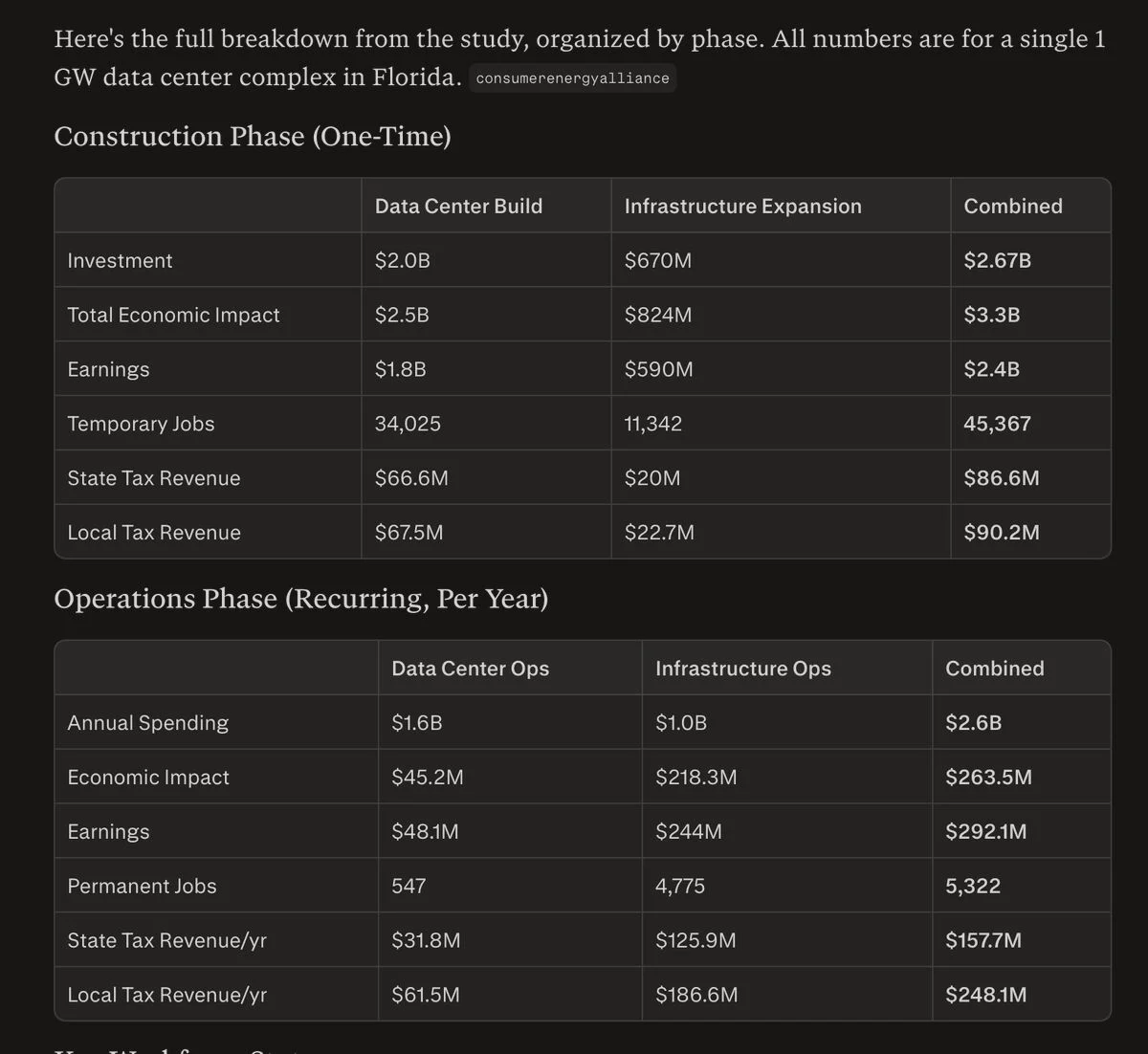Click the Data Center Ops column header
This screenshot has width=1148, height=1054.
click(x=470, y=669)
